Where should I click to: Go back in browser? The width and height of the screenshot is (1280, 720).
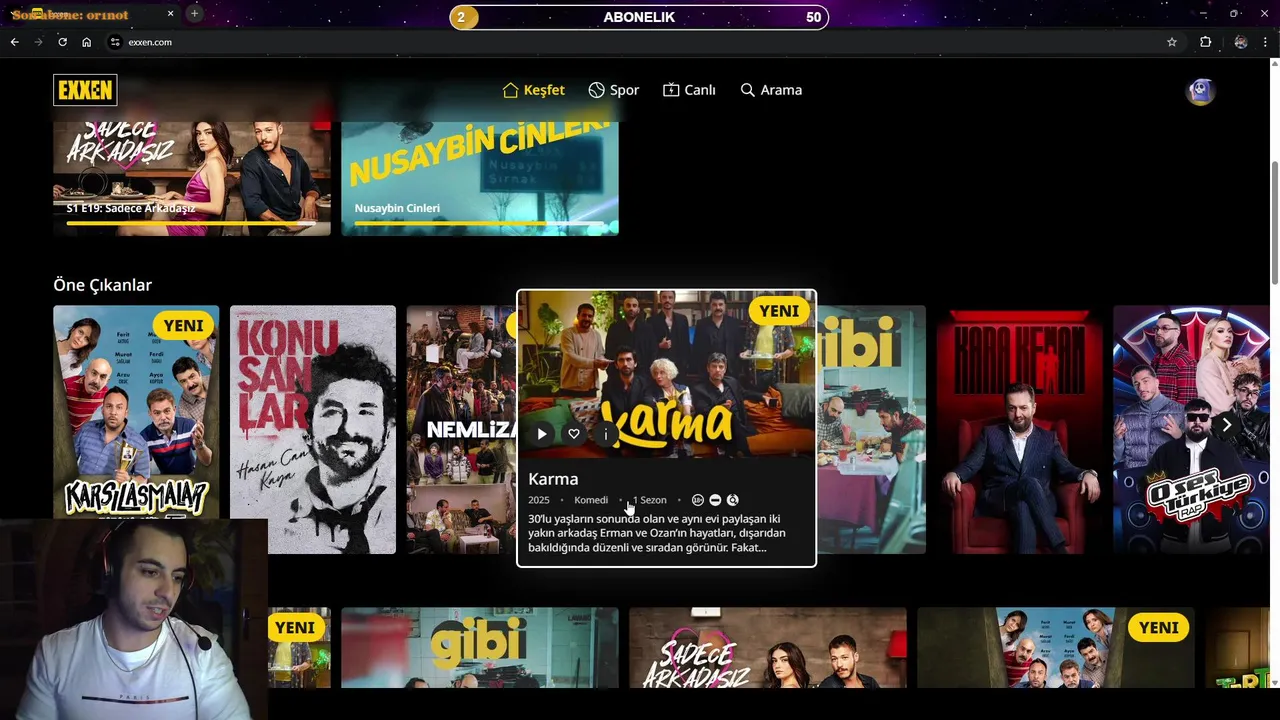click(14, 42)
